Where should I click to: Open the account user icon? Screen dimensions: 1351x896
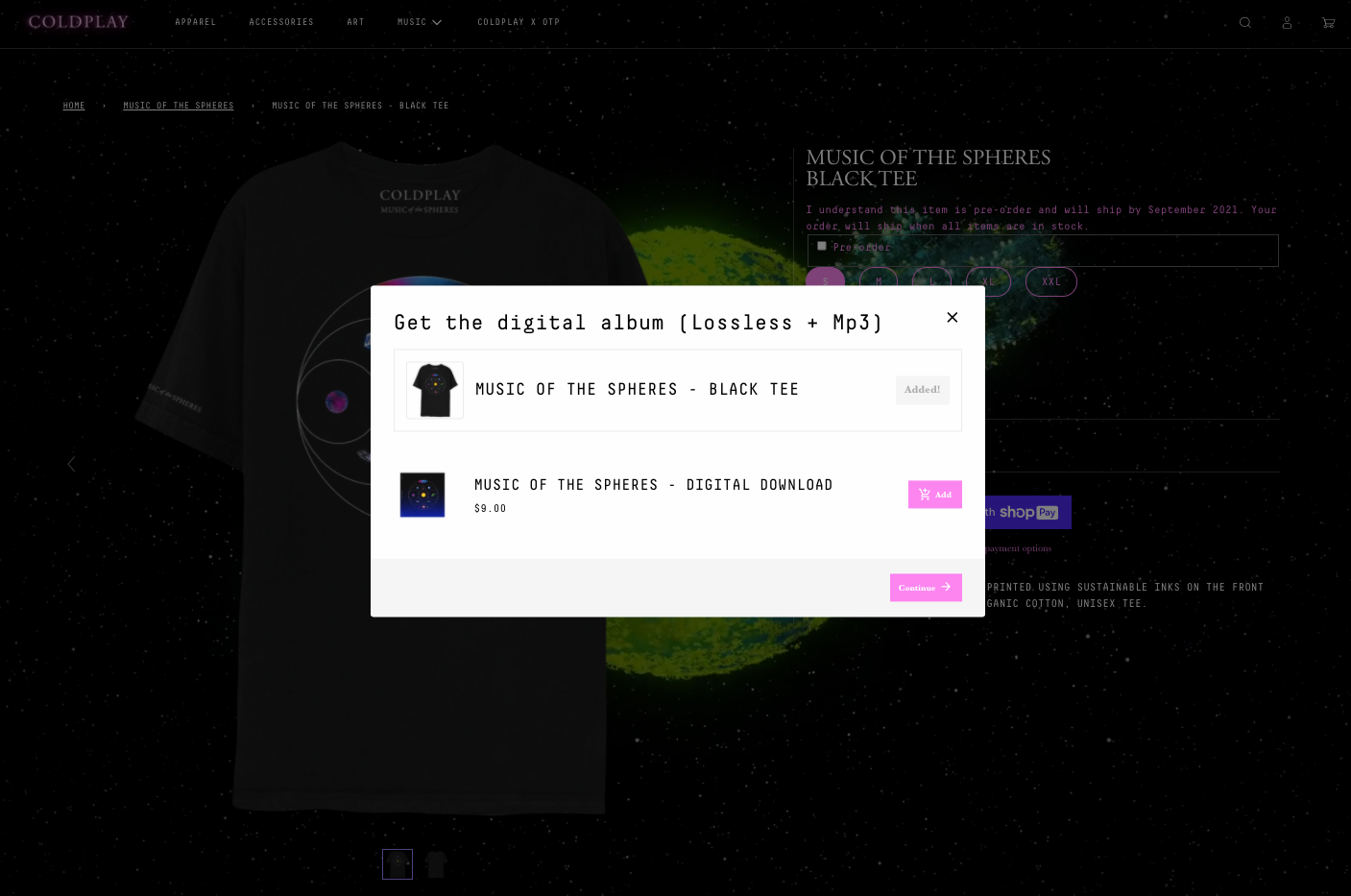coord(1287,22)
